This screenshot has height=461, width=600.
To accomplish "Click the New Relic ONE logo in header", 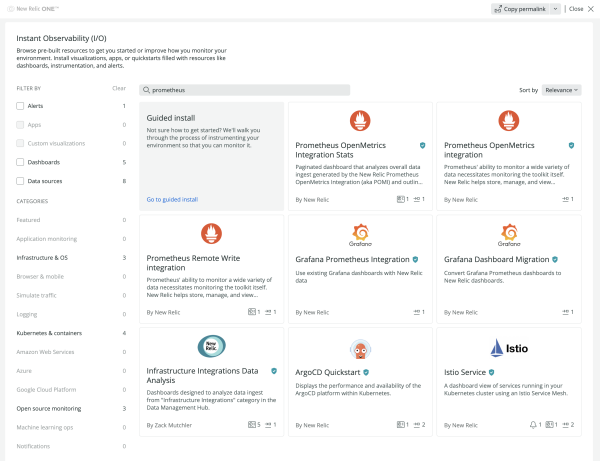I will 33,9.
